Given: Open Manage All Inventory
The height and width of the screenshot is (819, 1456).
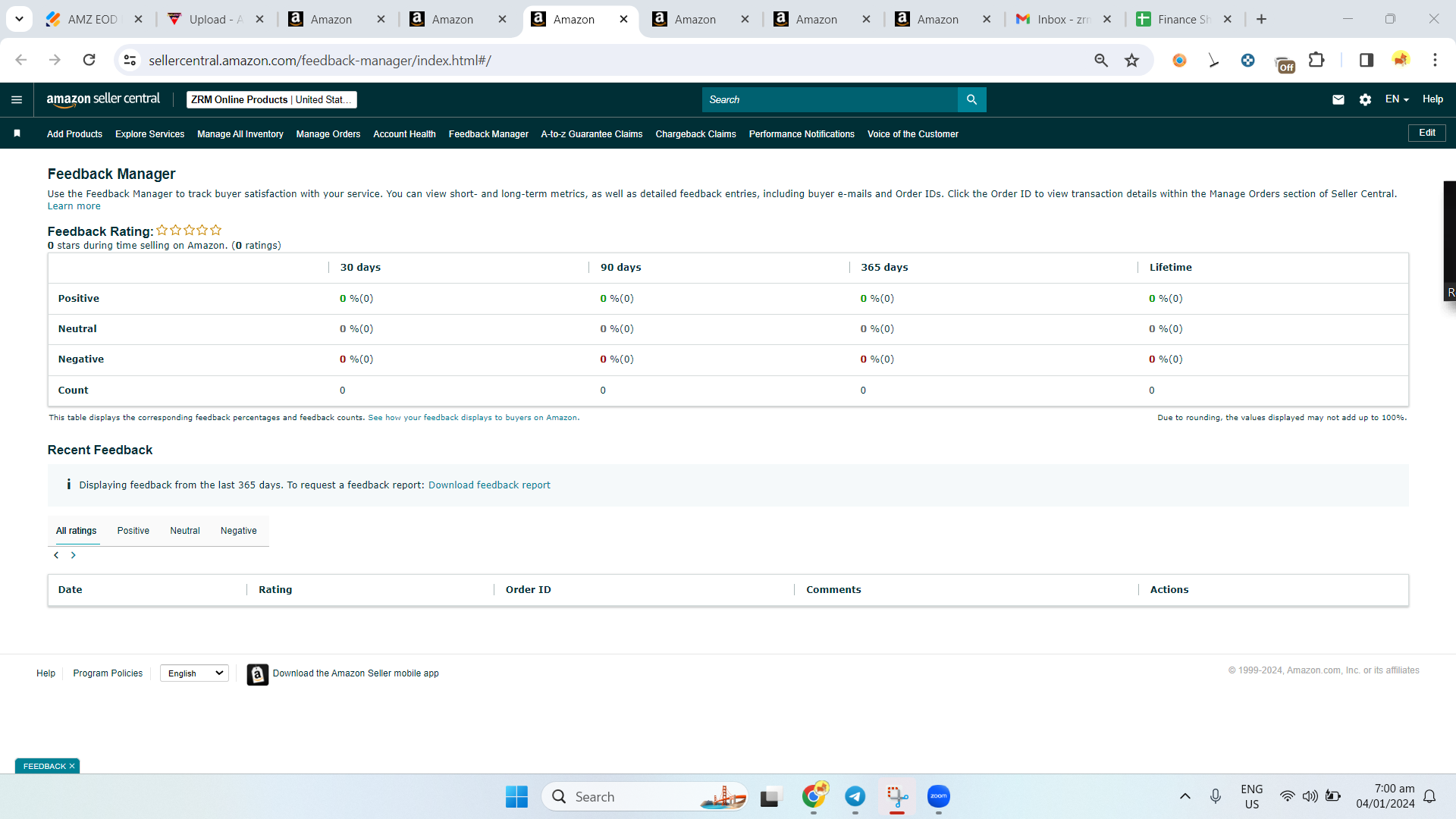Looking at the screenshot, I should [x=240, y=134].
